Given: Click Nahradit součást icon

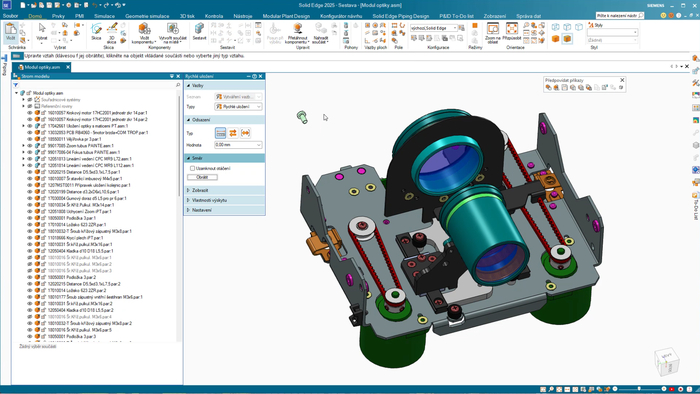Looking at the screenshot, I should point(321,29).
